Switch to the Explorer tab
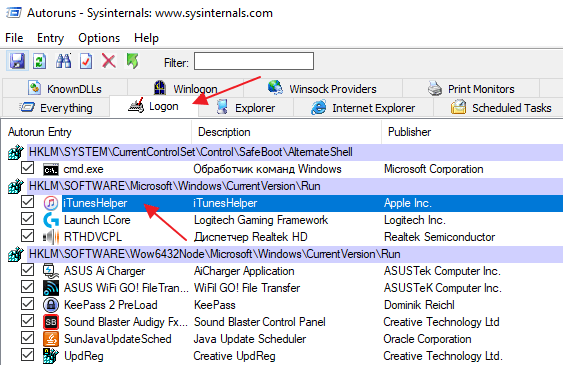Viewport: 563px width, 365px height. click(x=246, y=108)
